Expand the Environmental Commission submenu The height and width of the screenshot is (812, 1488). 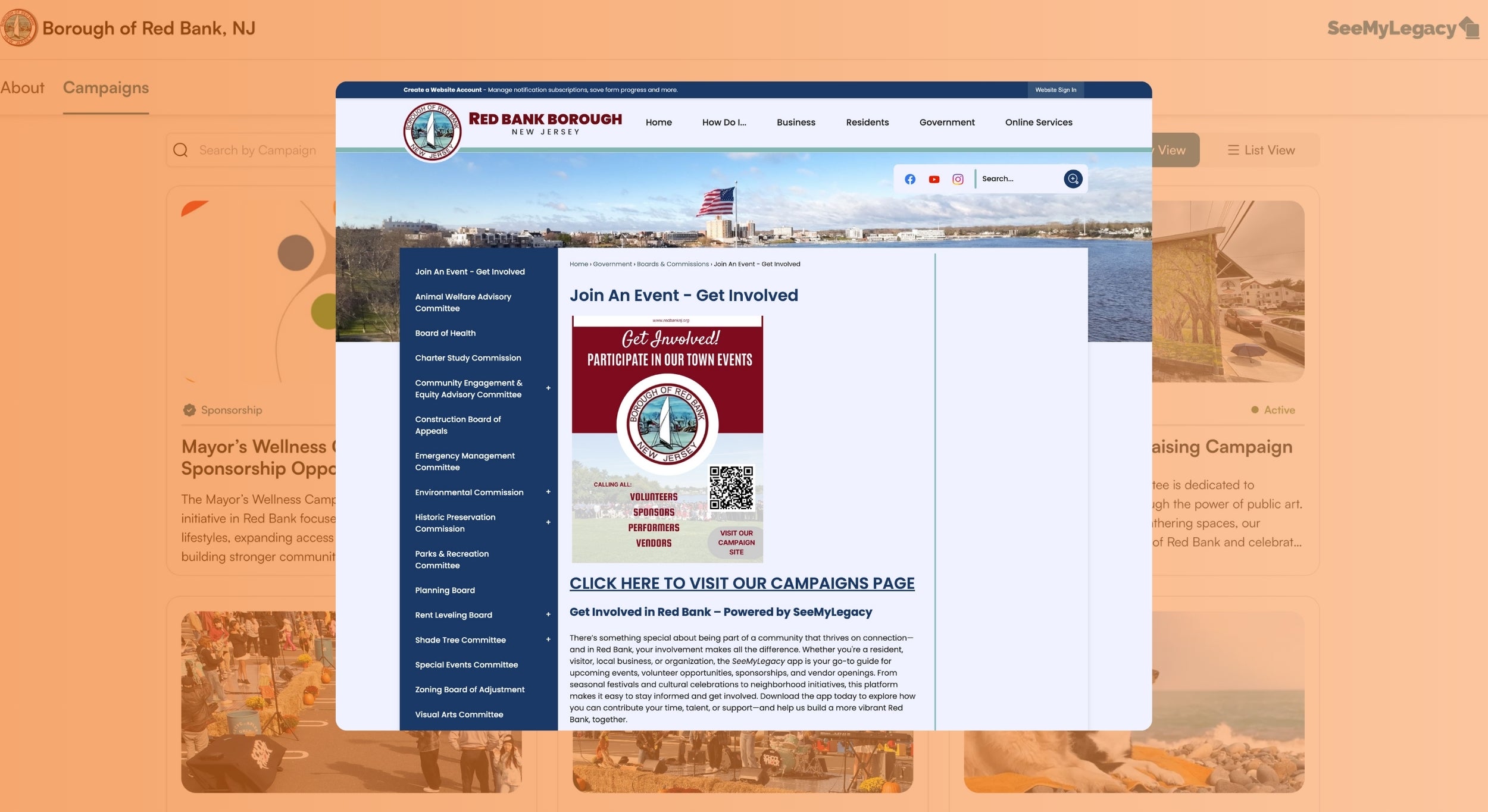(x=548, y=492)
